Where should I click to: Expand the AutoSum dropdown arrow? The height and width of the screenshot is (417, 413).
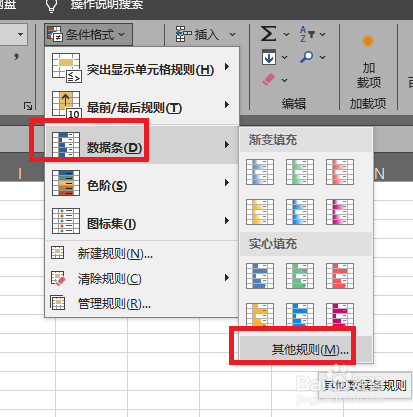point(286,34)
